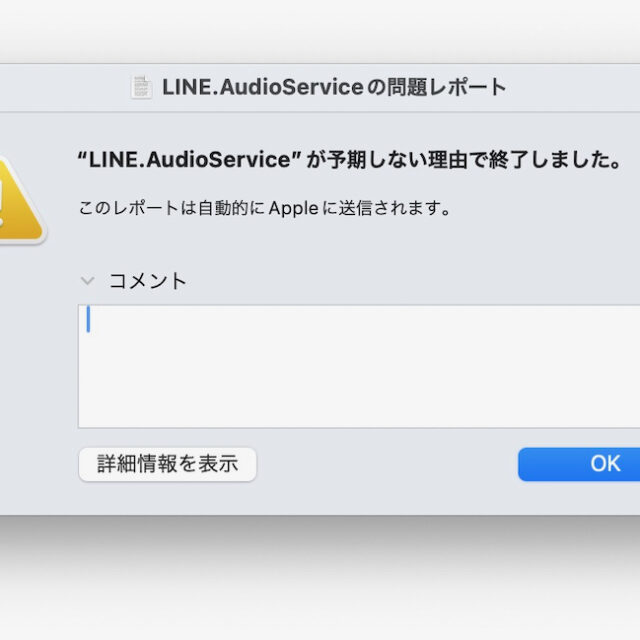Screen dimensions: 640x640
Task: Confirm the crash report with OK
Action: [x=579, y=464]
